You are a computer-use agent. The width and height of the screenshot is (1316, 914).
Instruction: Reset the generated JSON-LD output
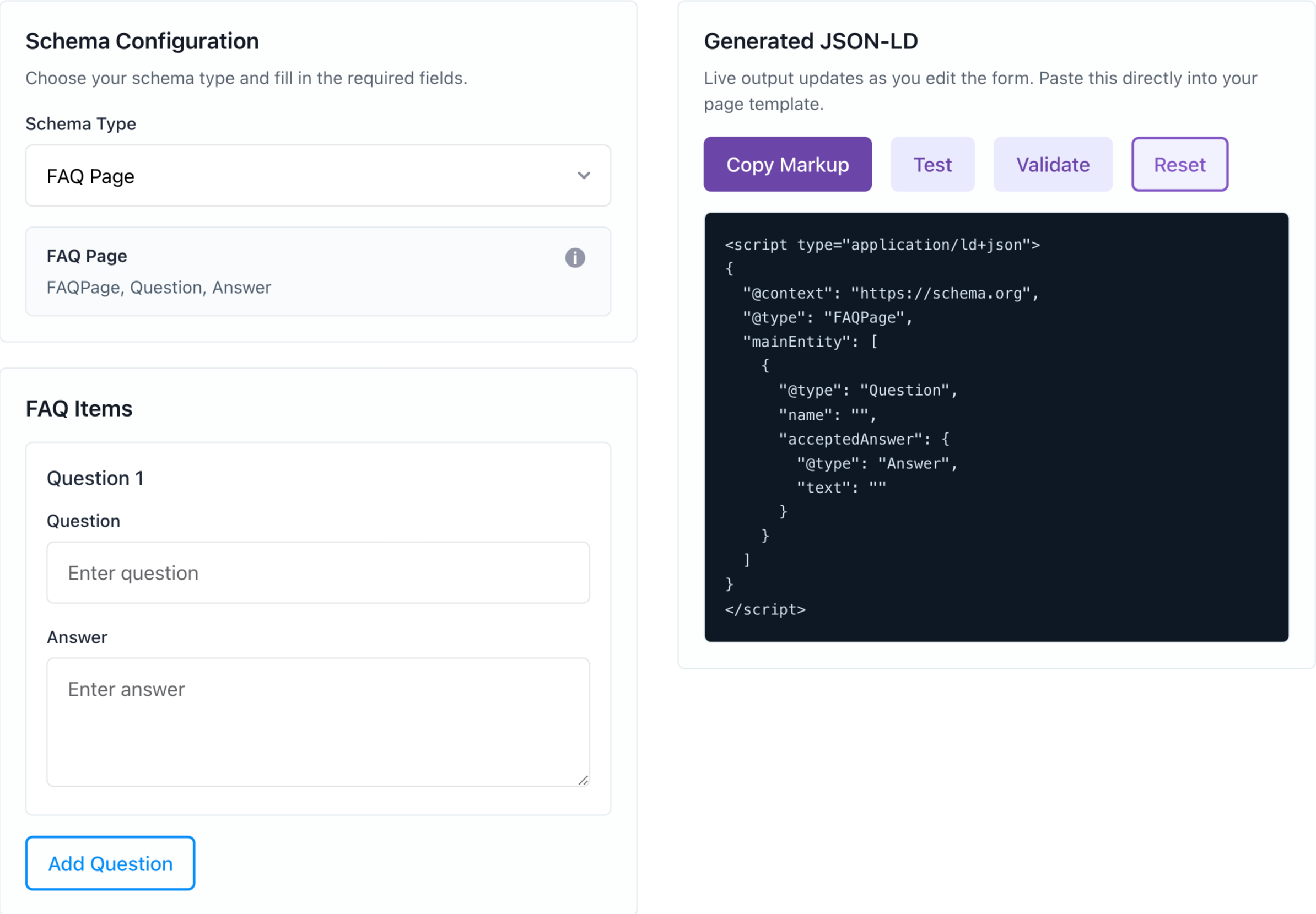pyautogui.click(x=1179, y=164)
